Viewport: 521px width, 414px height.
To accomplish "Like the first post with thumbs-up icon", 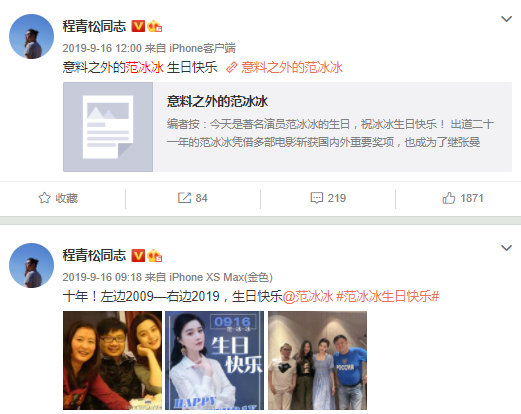I will tap(449, 198).
